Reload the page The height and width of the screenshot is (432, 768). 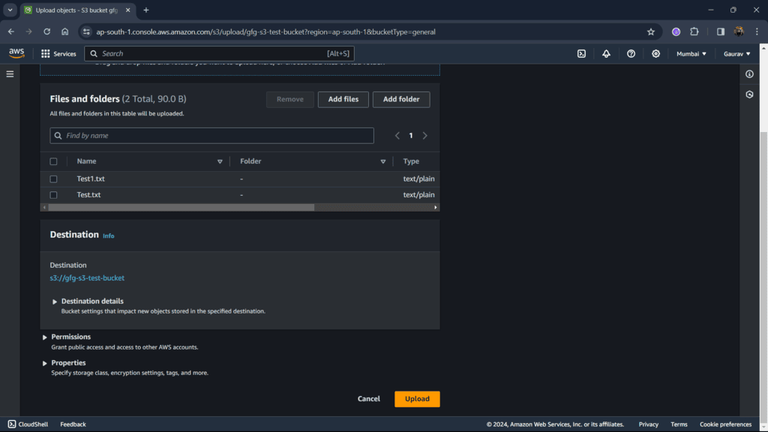point(47,32)
